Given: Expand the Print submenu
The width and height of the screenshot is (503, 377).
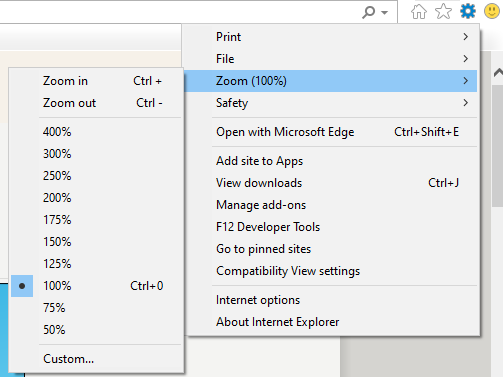Looking at the screenshot, I should (x=330, y=37).
